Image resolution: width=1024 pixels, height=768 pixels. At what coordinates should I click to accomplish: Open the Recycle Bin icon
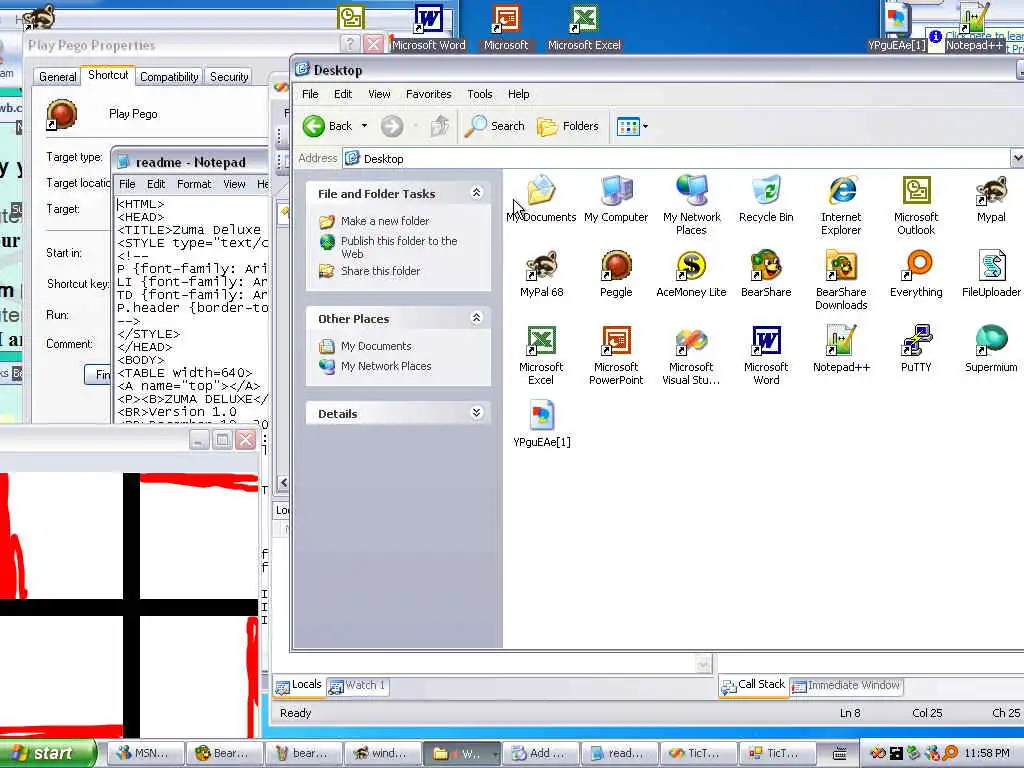tap(766, 199)
